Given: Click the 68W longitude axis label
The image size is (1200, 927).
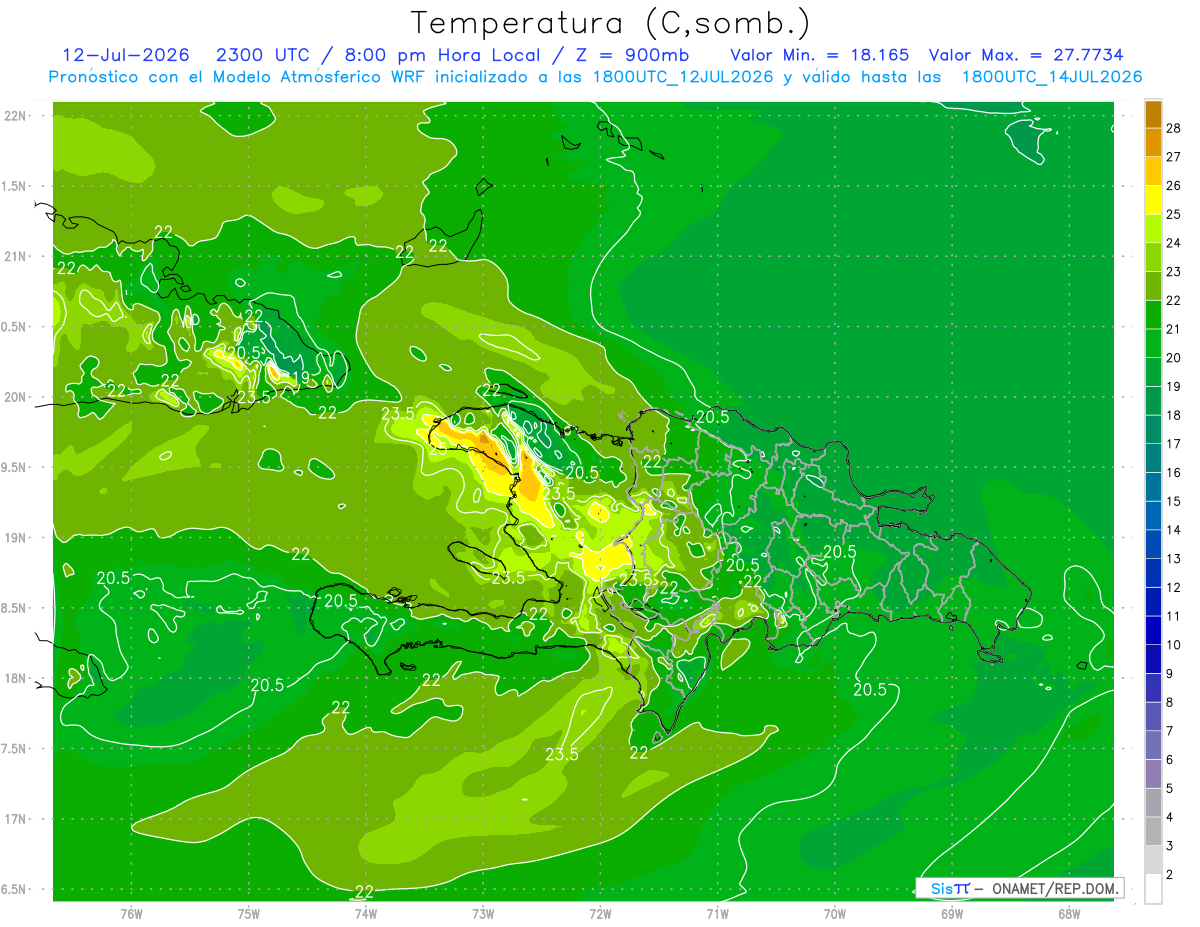Looking at the screenshot, I should coord(1068,913).
